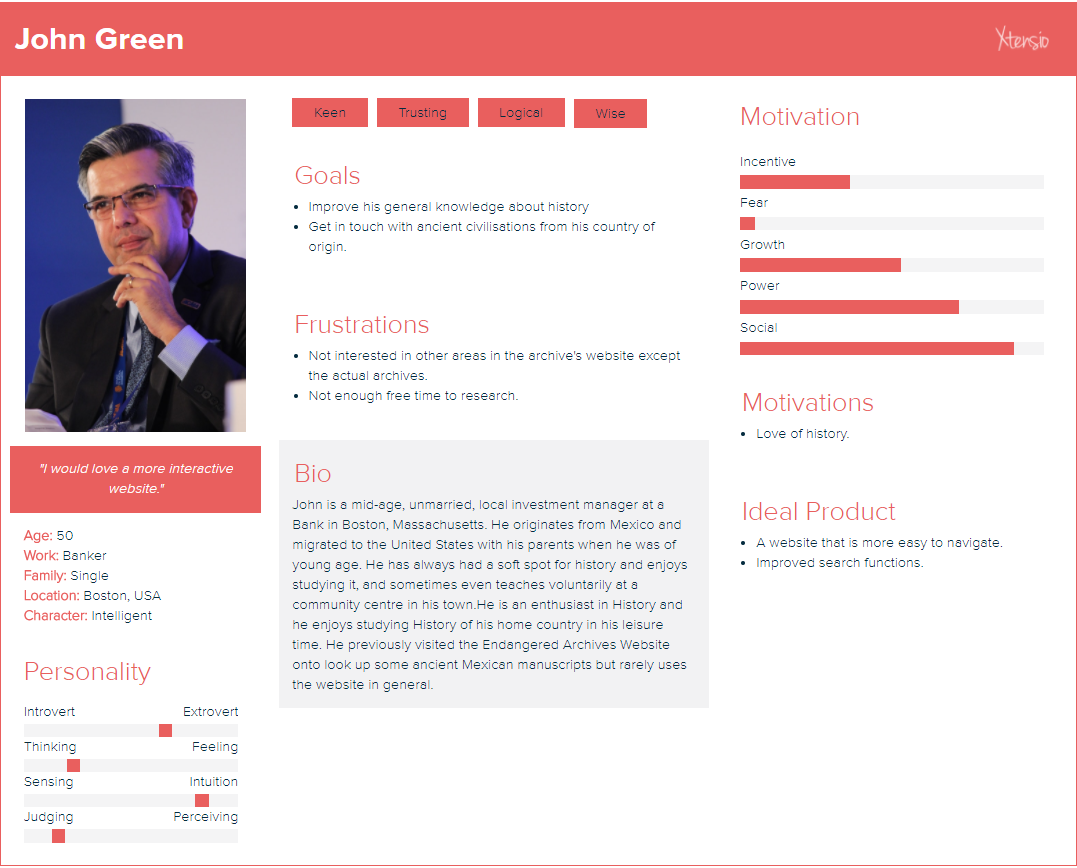The height and width of the screenshot is (868, 1077).
Task: Adjust the Introvert–Extrovert slider marker
Action: click(165, 731)
